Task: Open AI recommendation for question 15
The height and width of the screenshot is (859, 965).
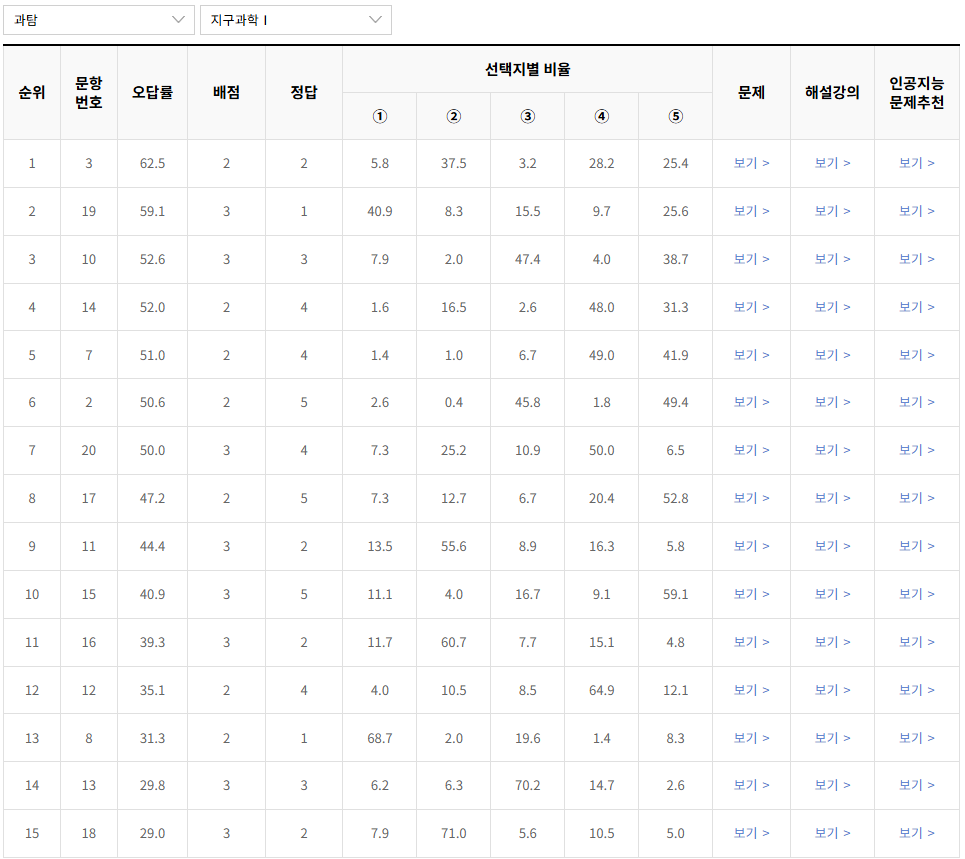Action: (917, 595)
